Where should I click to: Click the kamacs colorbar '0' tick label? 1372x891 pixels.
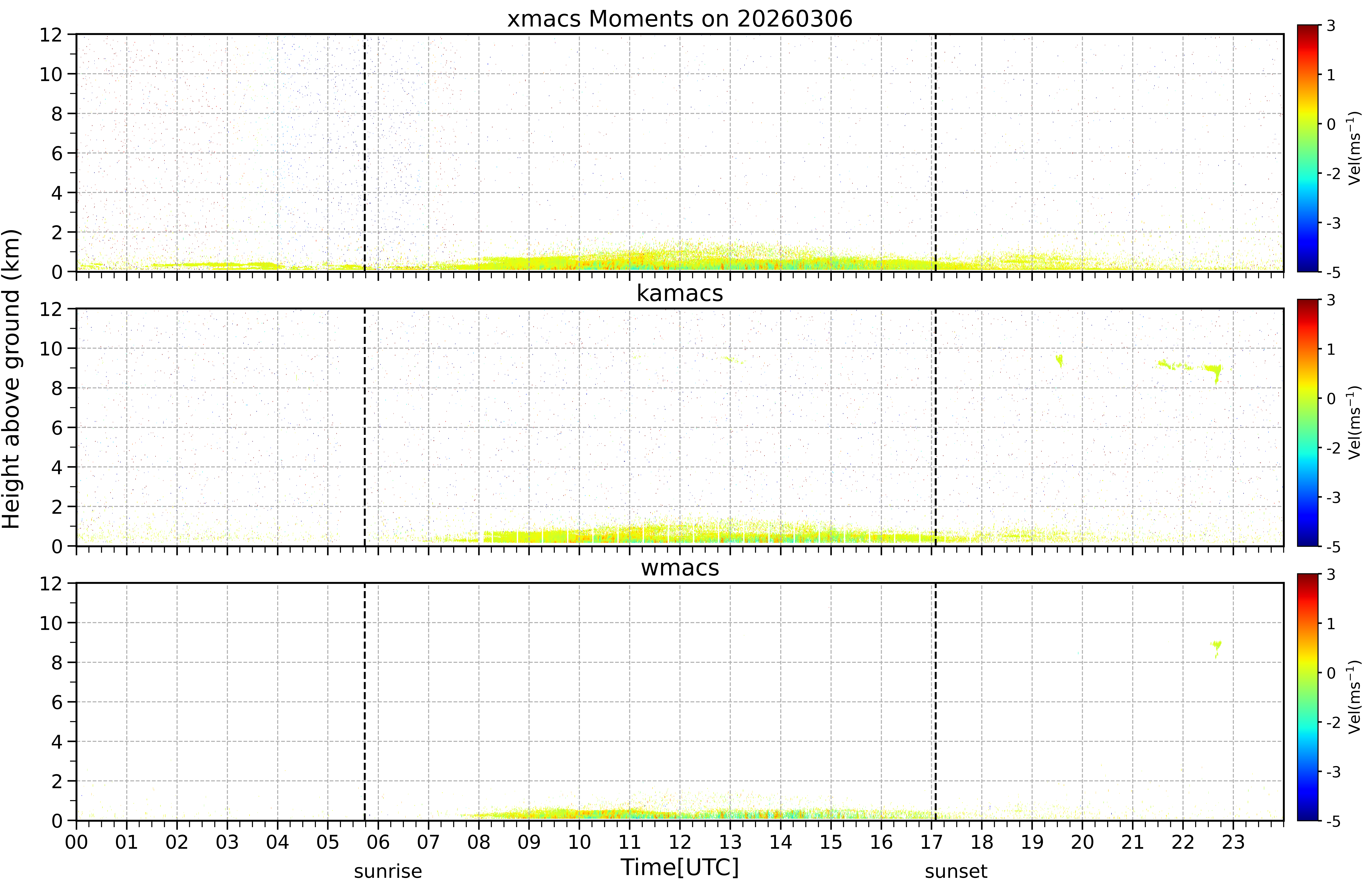tap(1331, 398)
